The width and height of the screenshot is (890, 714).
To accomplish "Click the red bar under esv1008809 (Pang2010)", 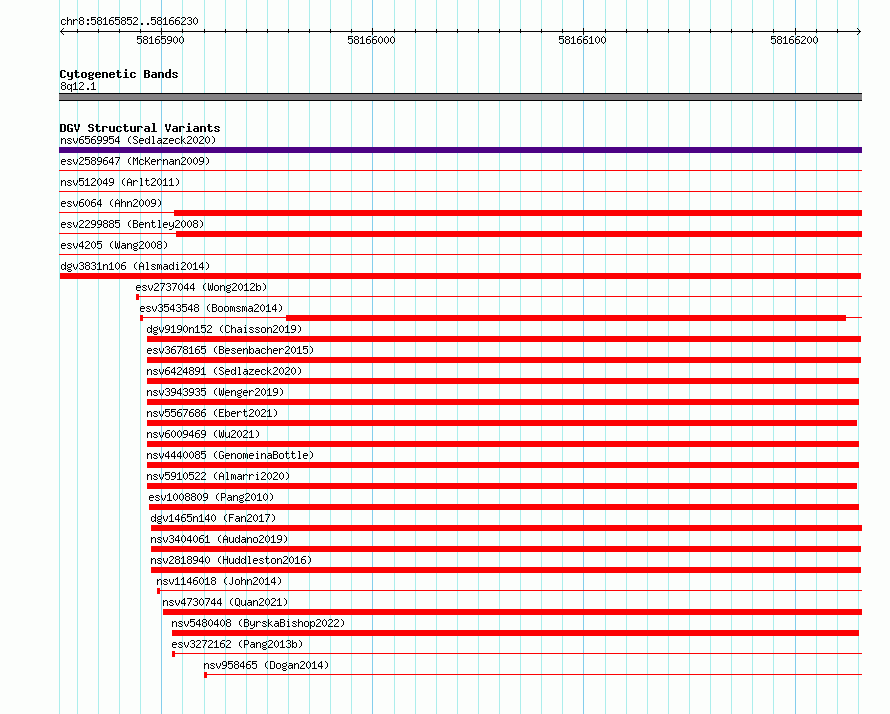I will point(504,507).
